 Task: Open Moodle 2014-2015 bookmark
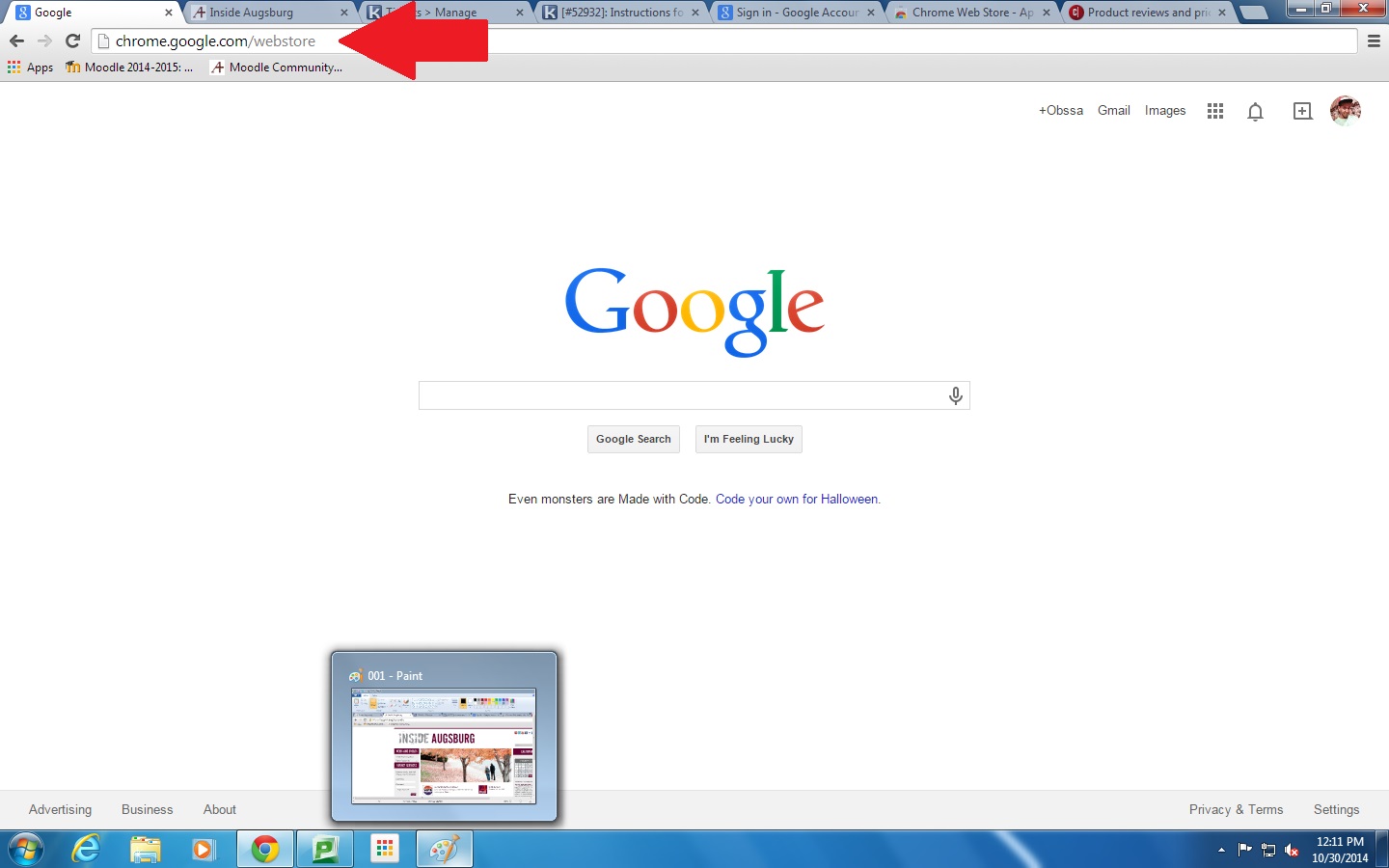coord(129,68)
